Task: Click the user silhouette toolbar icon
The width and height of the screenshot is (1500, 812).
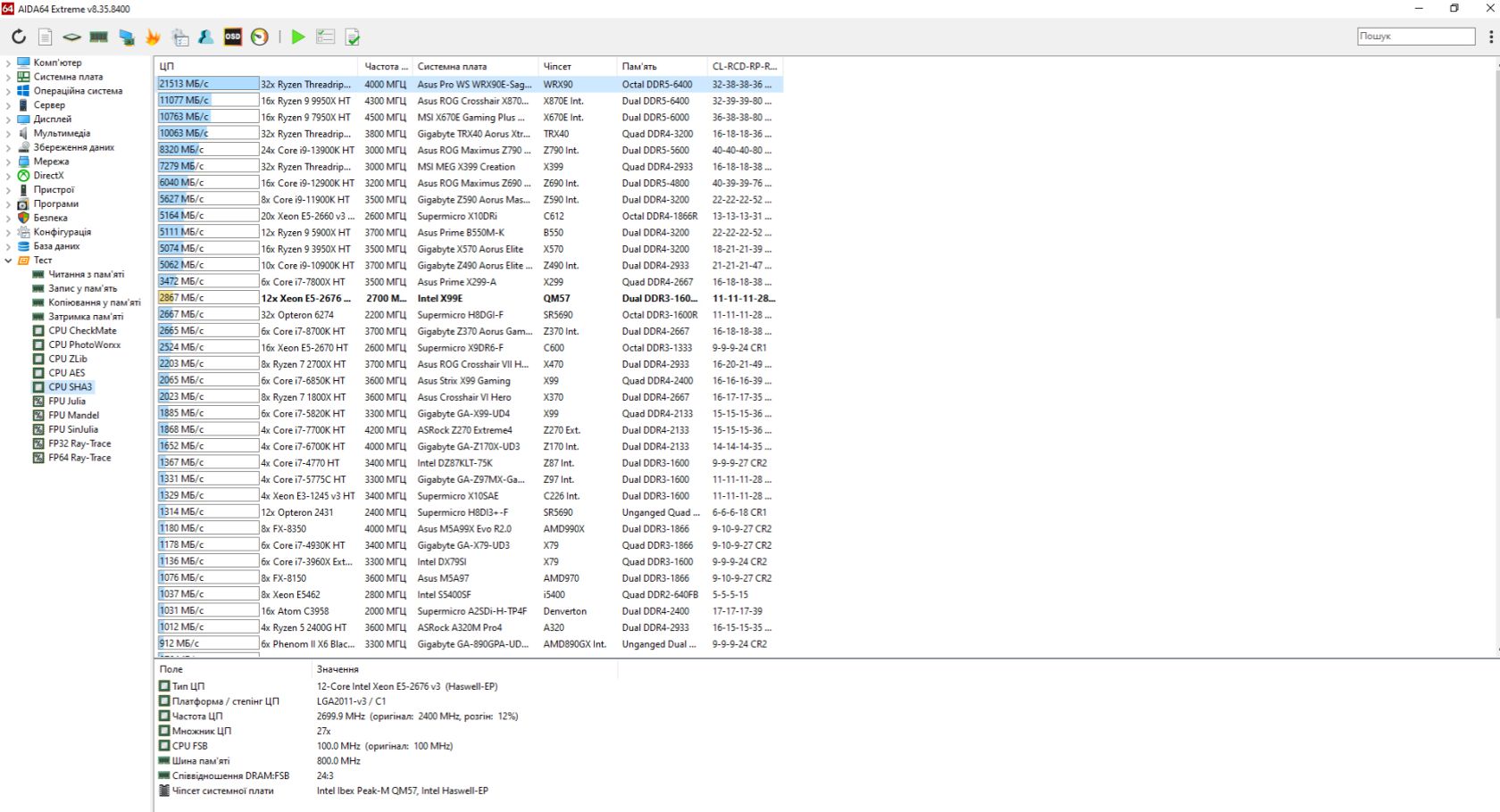Action: pyautogui.click(x=206, y=37)
